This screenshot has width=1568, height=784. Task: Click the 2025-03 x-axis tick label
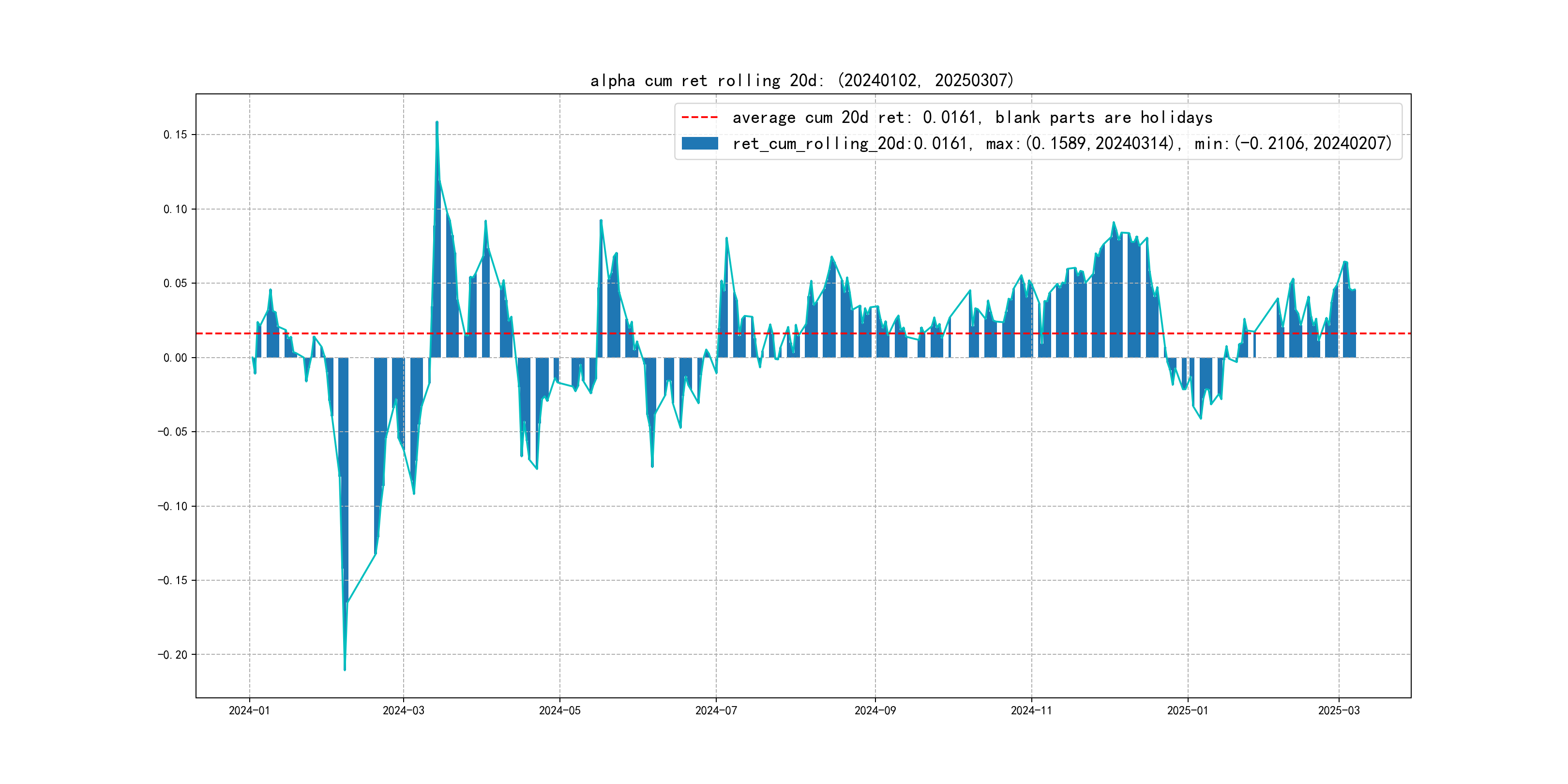point(1339,710)
